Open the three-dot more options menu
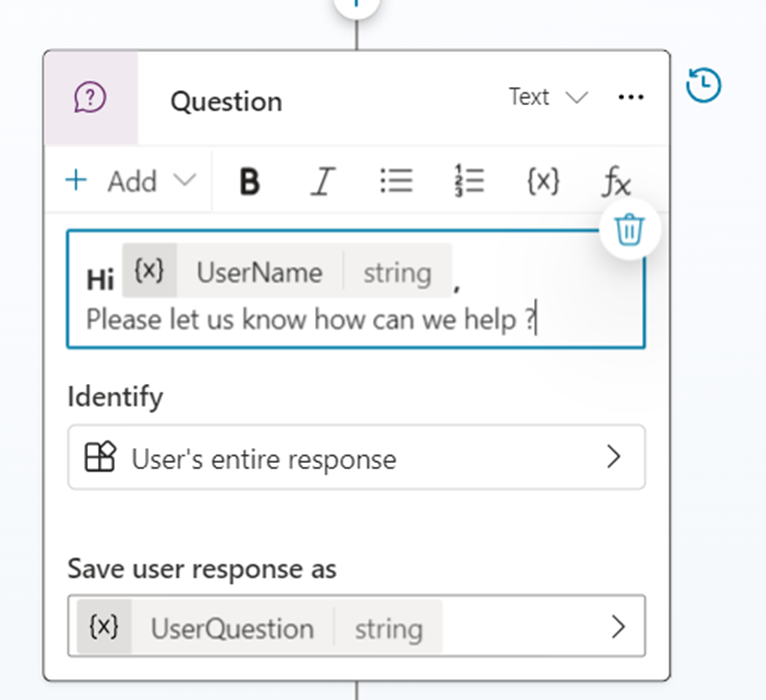 631,98
